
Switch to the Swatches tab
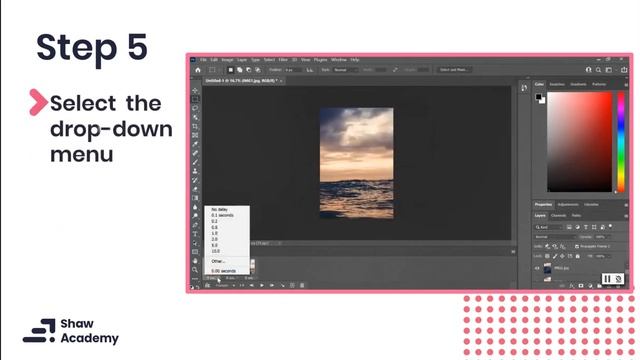pyautogui.click(x=557, y=84)
